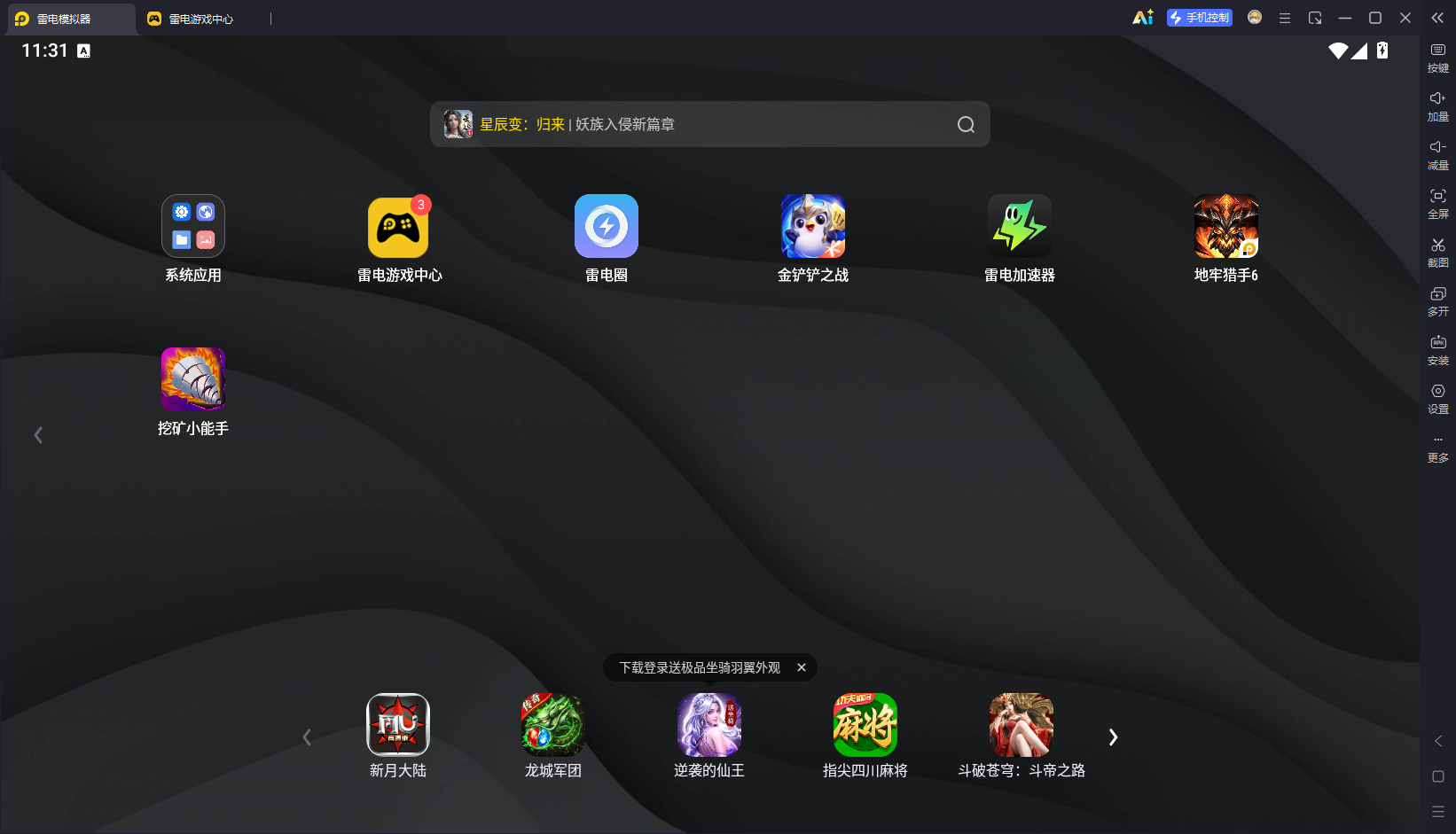Open recommended game 新月大陆

398,725
